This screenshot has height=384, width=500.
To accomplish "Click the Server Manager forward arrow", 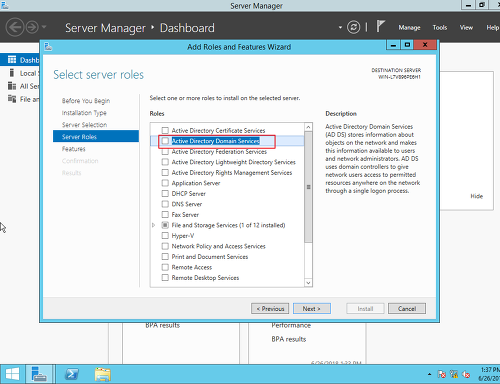I will [32, 27].
